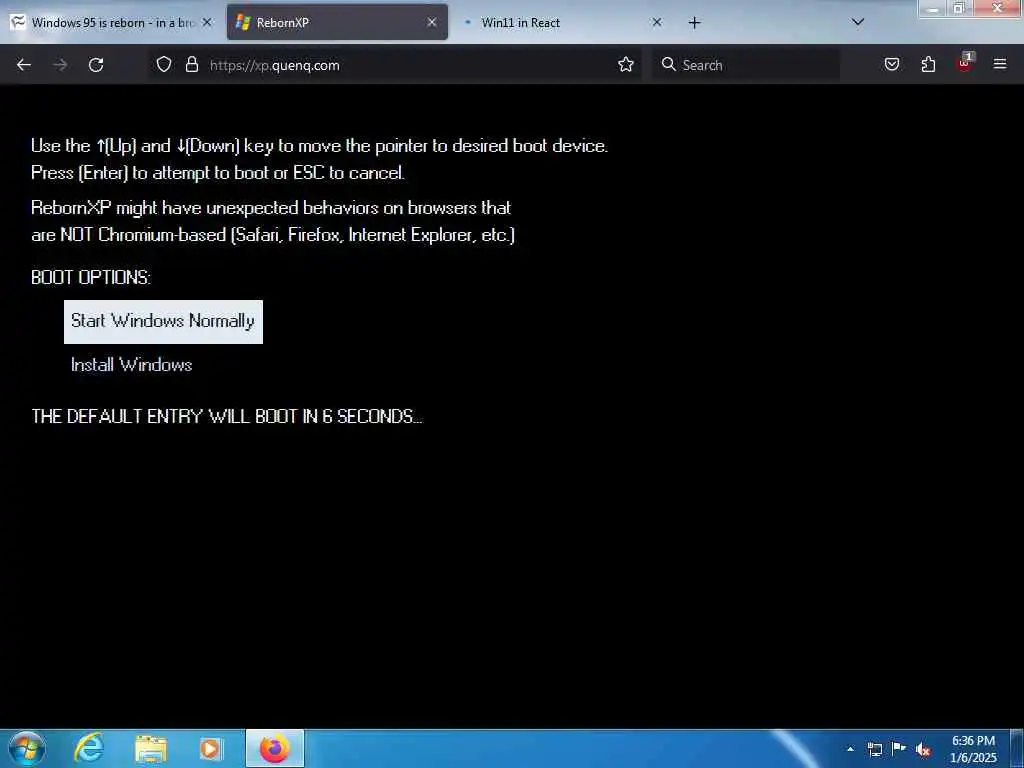The height and width of the screenshot is (768, 1024).
Task: Open the Extensions puzzle icon
Action: pyautogui.click(x=928, y=65)
